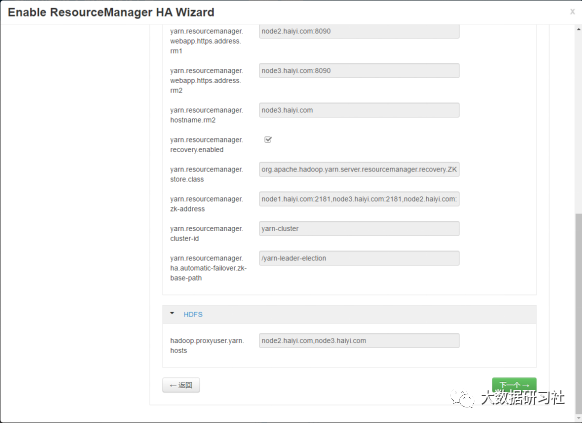Click the Enable ResourceManager HA Wizard title
Viewport: 583px width, 424px height.
[111, 12]
